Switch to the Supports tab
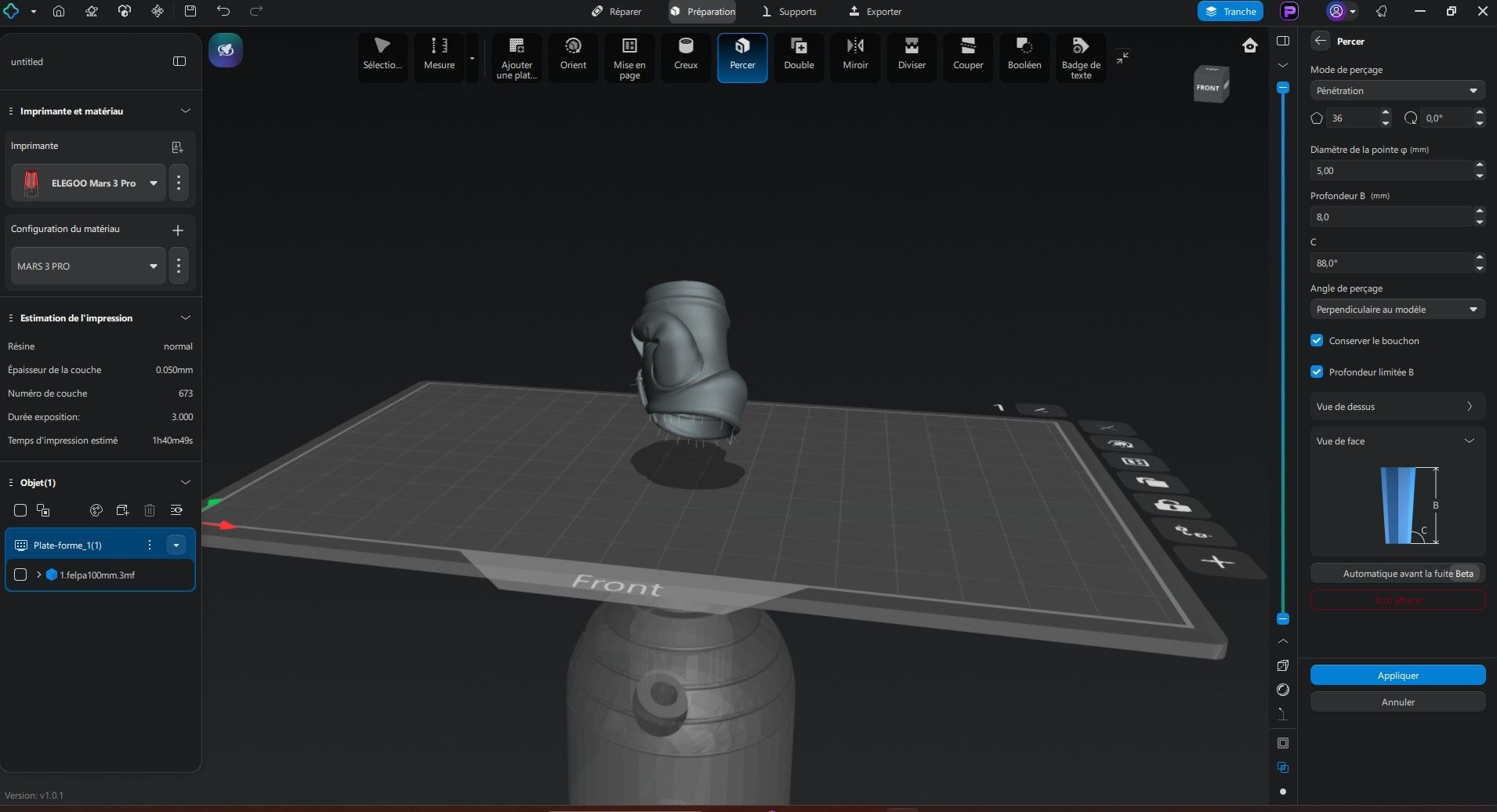Screen dimensions: 1497x812 789,12
